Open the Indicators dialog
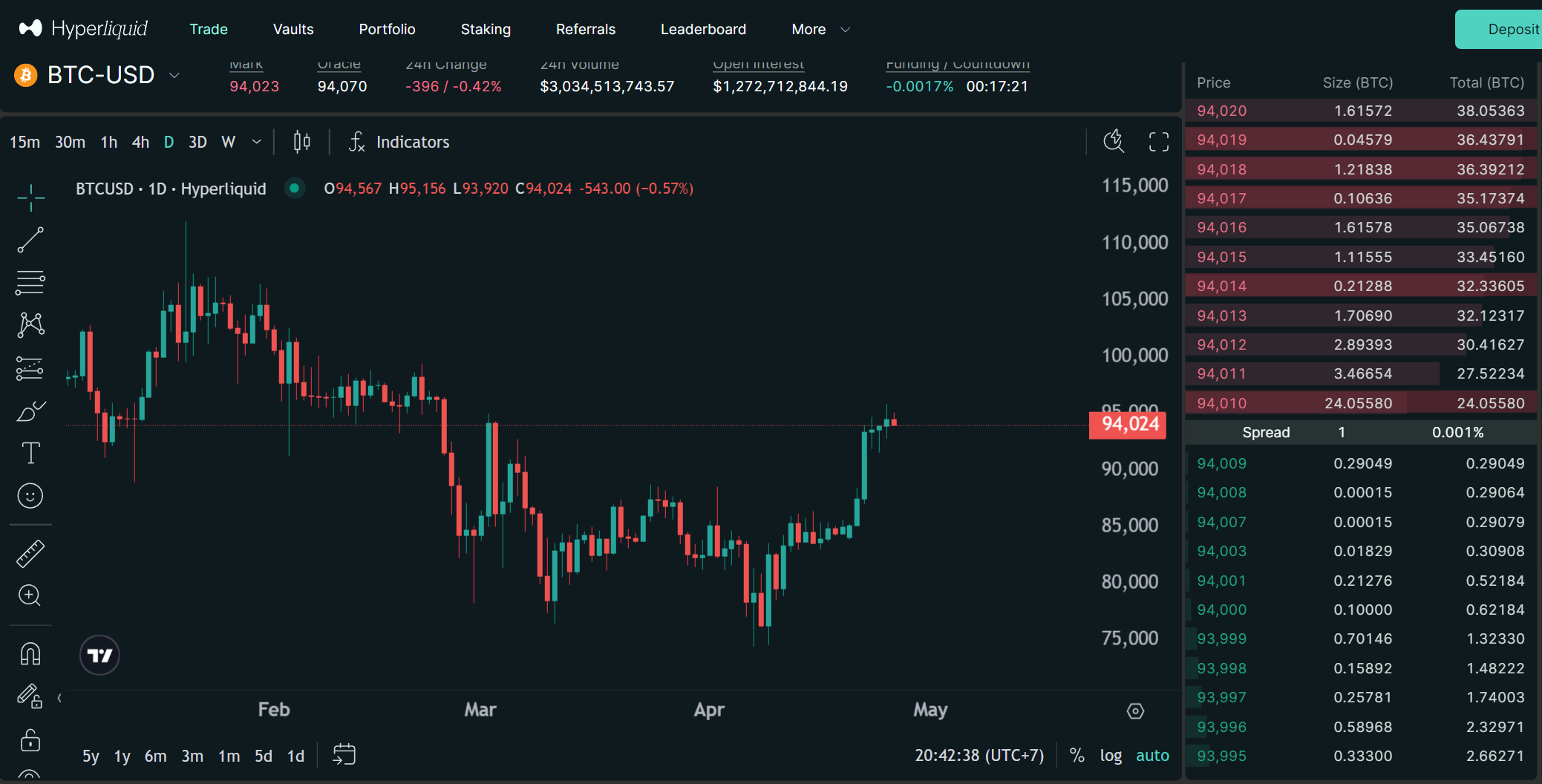The width and height of the screenshot is (1542, 784). coord(399,142)
